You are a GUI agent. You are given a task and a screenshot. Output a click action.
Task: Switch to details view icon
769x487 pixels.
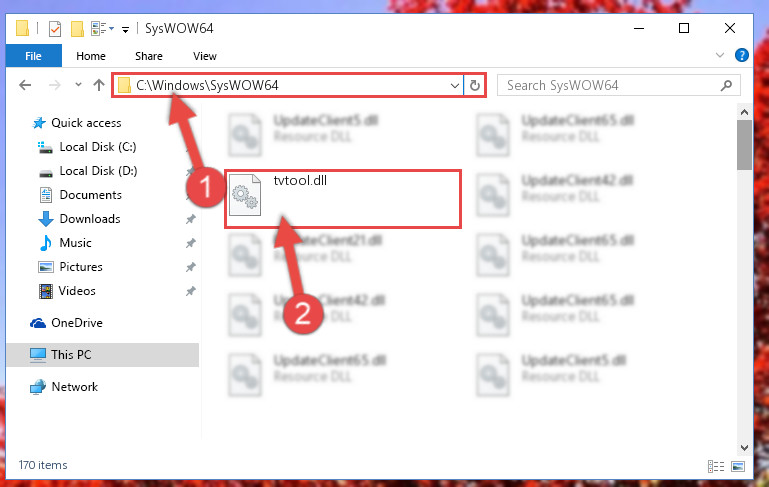tap(716, 466)
